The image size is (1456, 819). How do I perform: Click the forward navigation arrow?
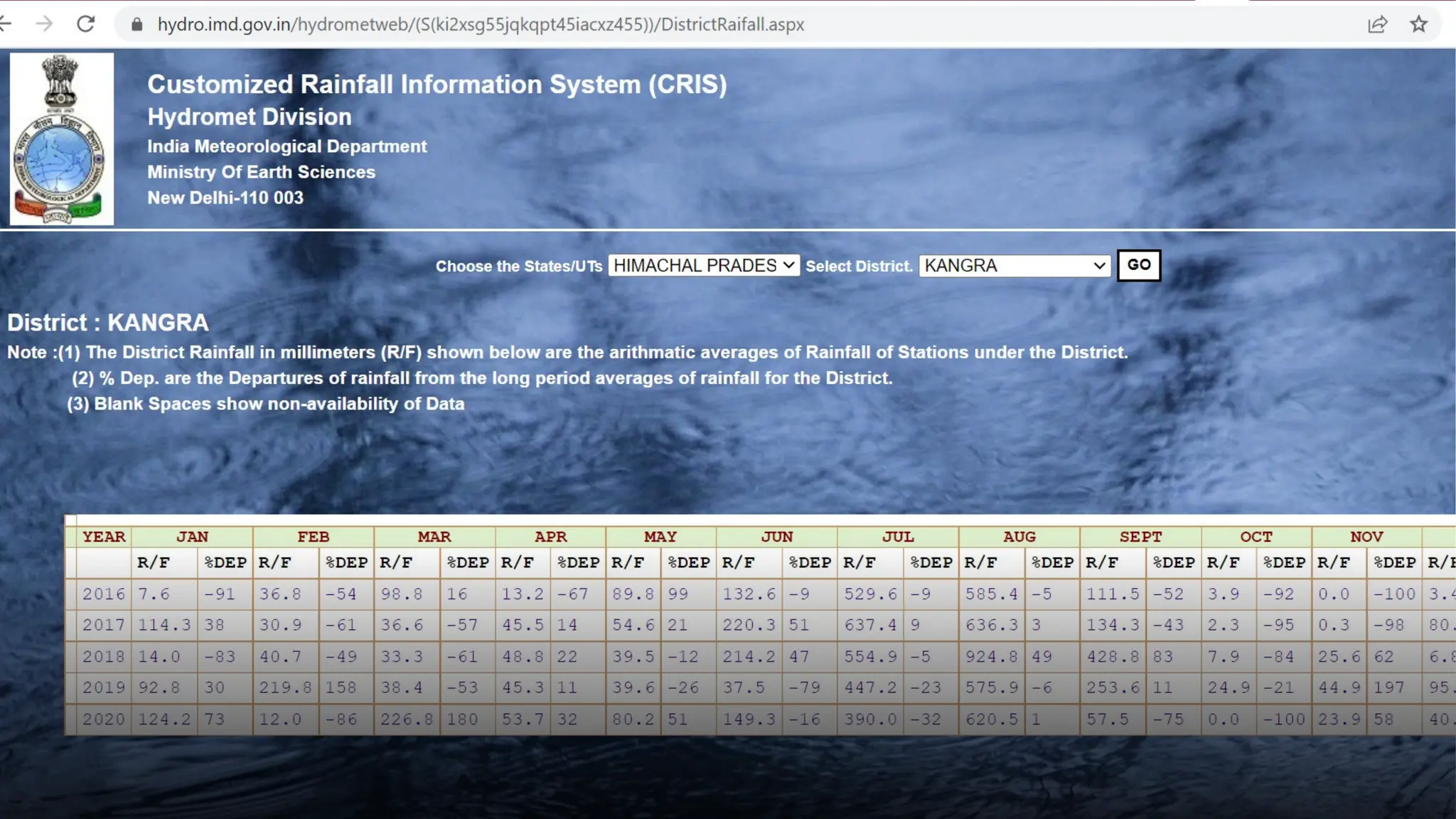(44, 24)
